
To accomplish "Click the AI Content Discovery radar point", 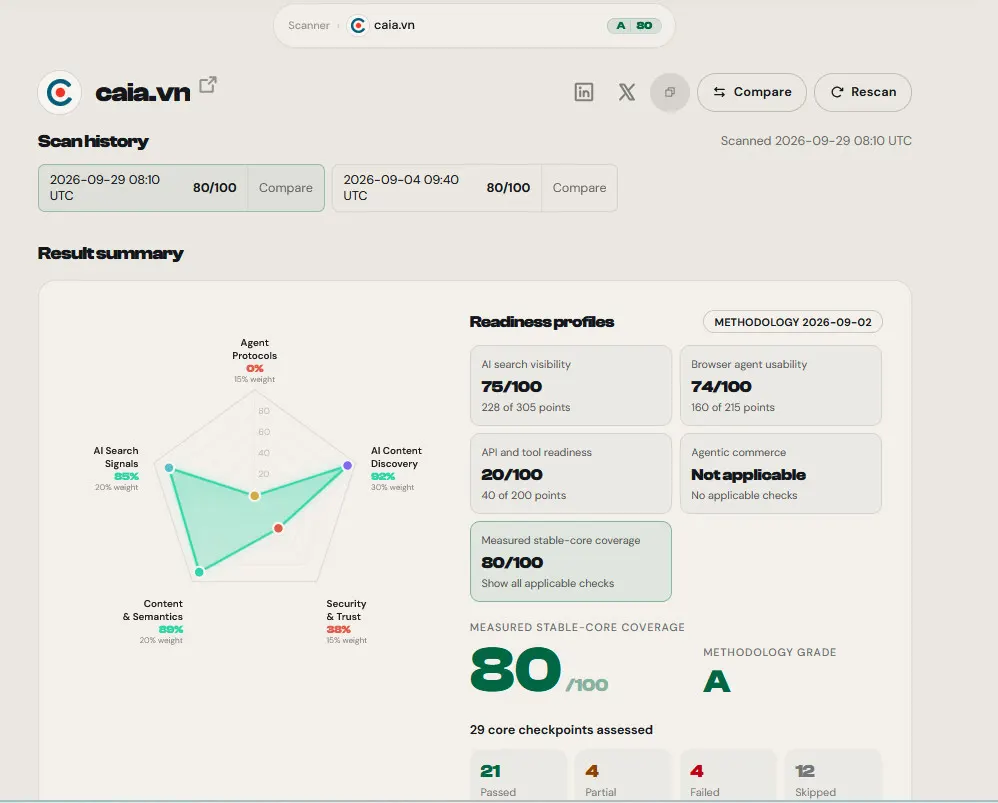I will [x=348, y=465].
